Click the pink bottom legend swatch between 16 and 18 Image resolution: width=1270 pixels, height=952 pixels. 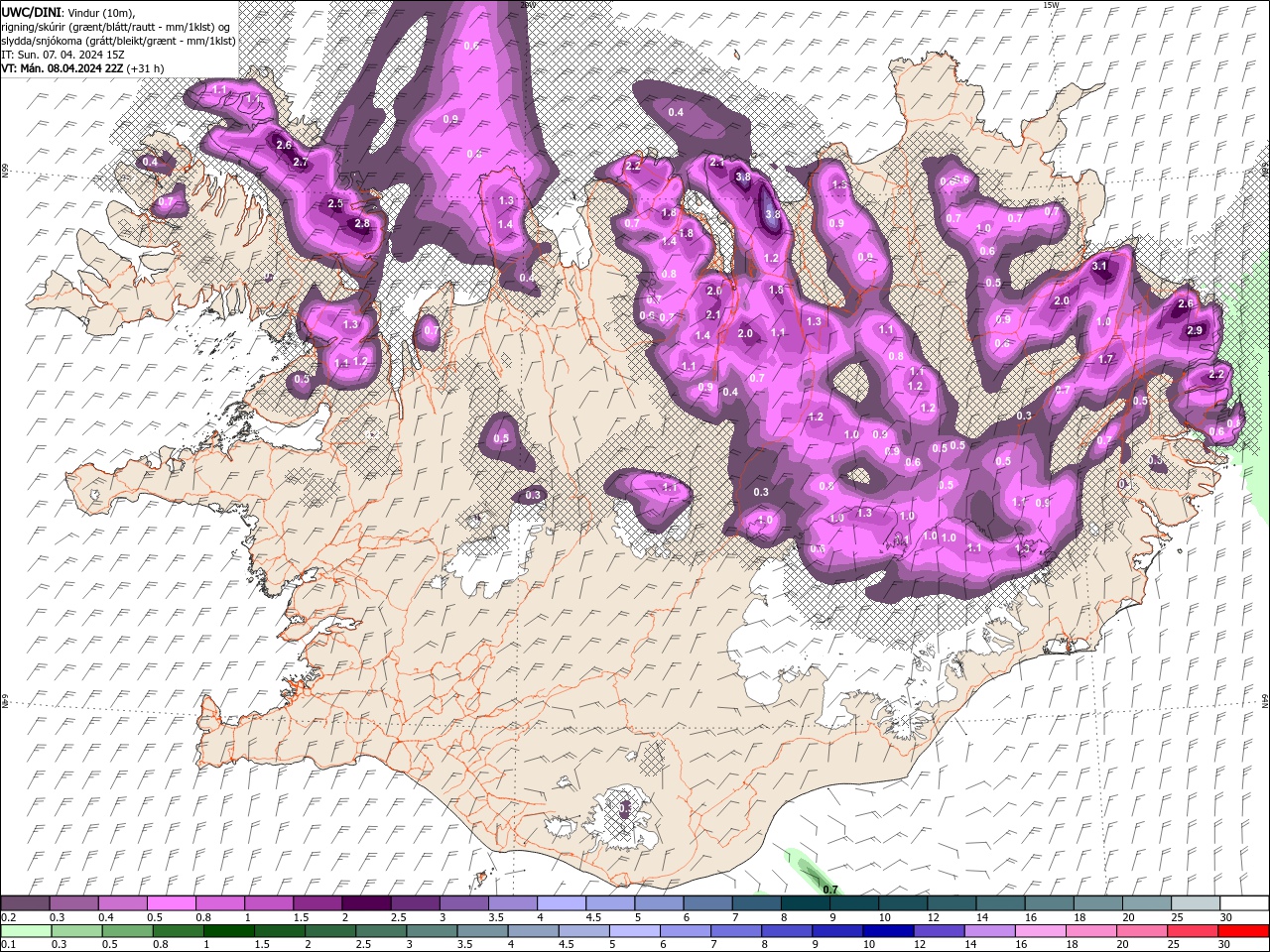[1041, 931]
